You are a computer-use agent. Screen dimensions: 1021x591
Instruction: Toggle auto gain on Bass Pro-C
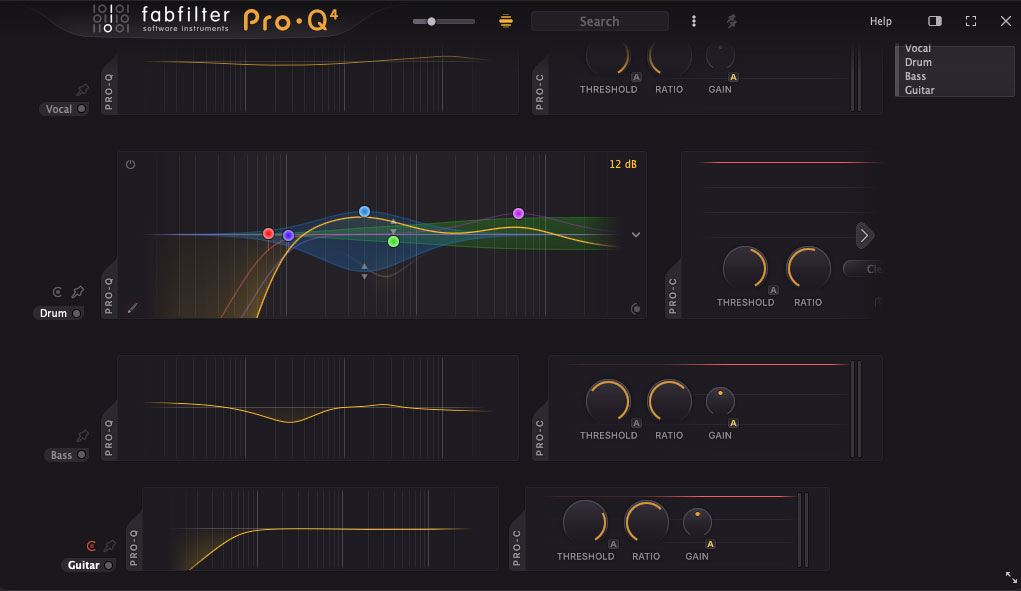pos(733,423)
